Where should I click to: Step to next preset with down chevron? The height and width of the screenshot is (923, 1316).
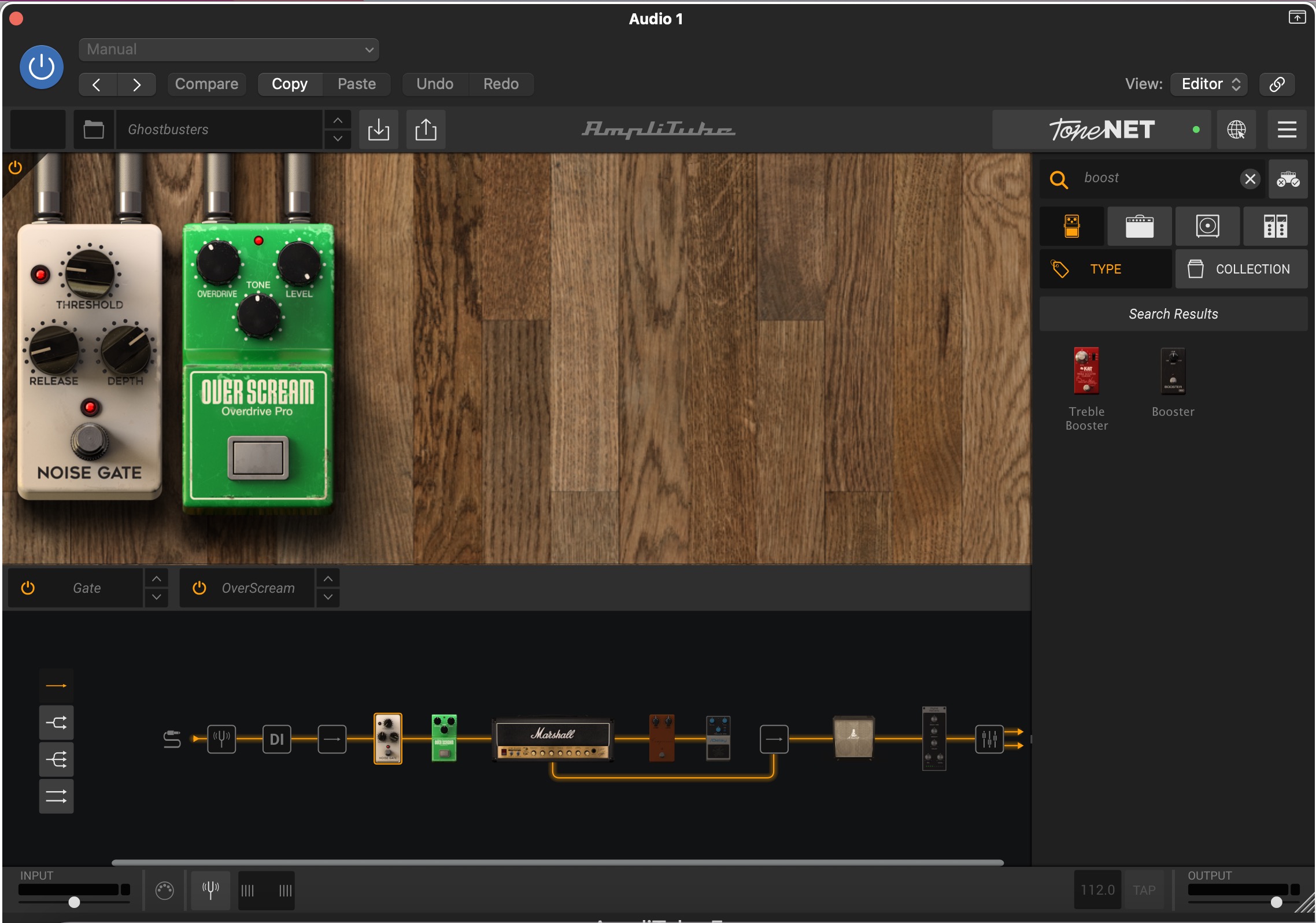click(x=338, y=139)
